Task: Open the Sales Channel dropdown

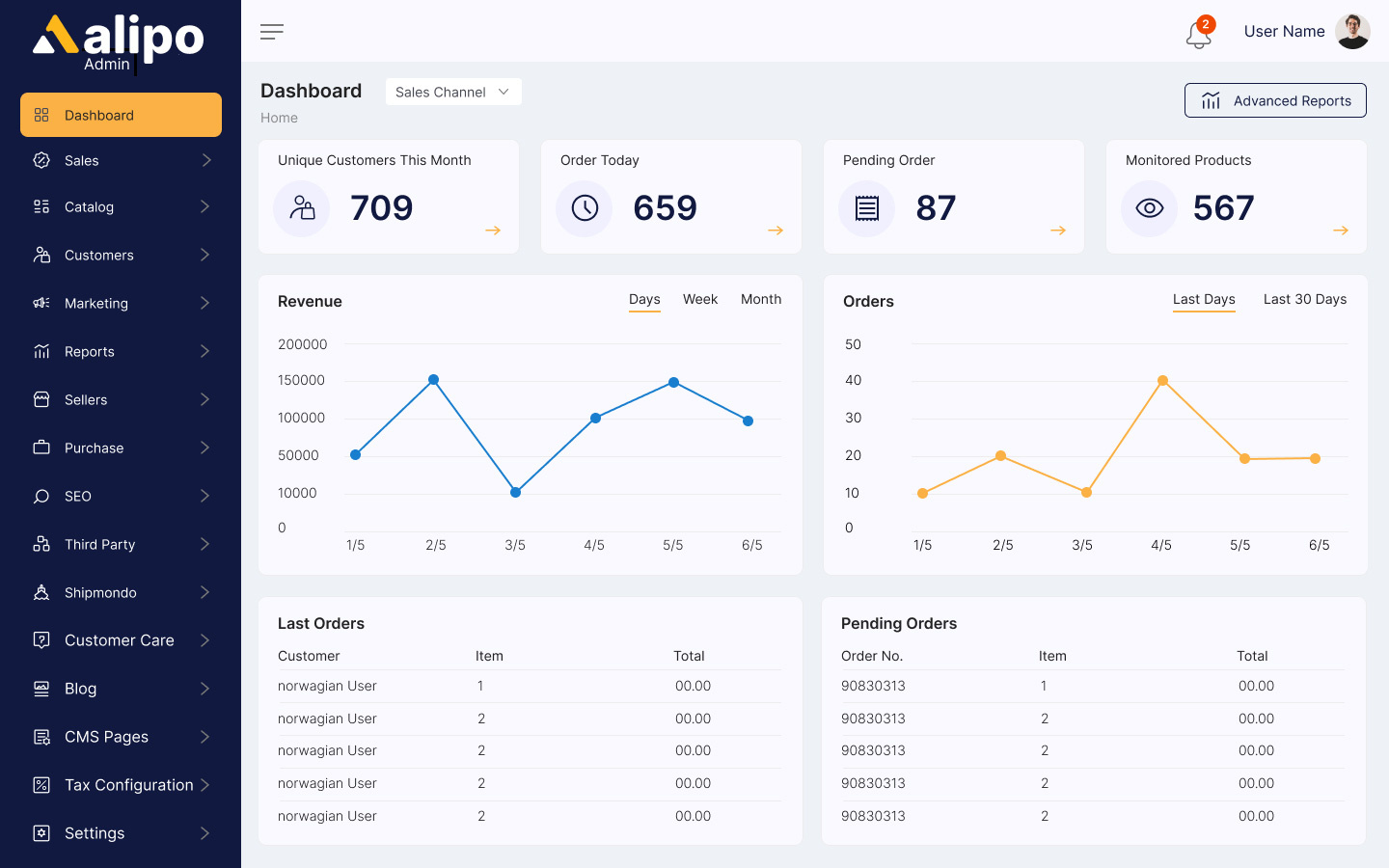Action: 453,92
